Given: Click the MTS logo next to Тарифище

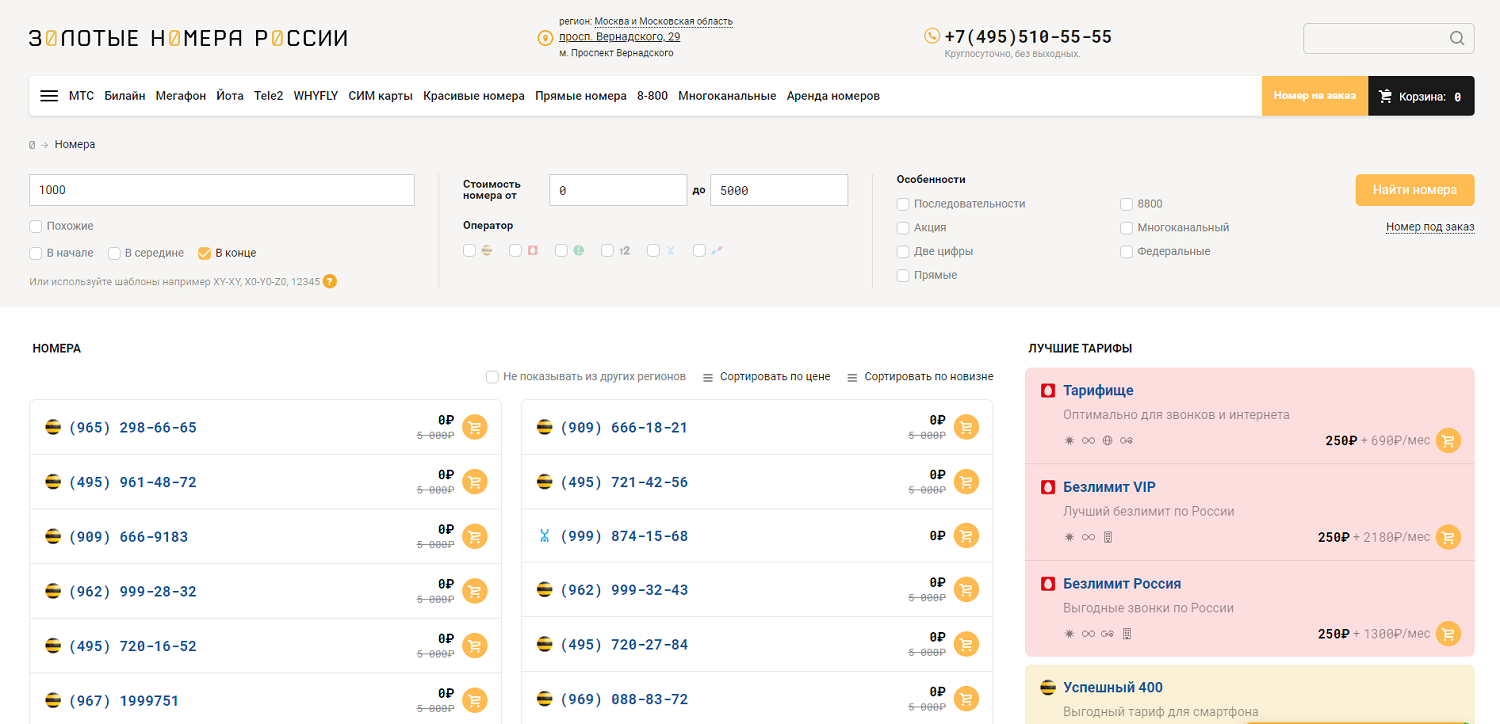Looking at the screenshot, I should (x=1048, y=390).
